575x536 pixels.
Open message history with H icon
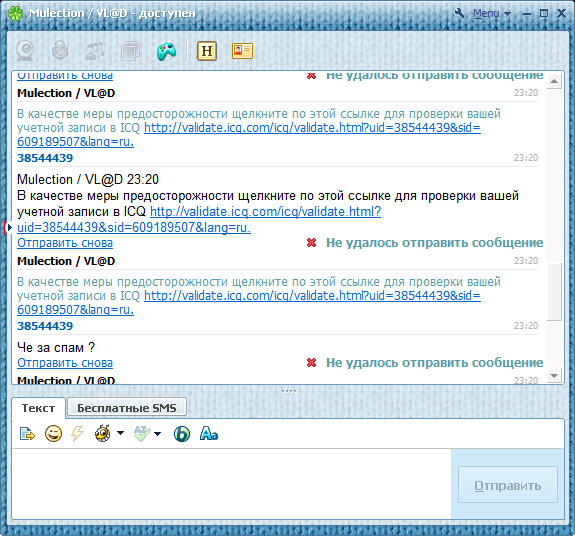(x=207, y=51)
